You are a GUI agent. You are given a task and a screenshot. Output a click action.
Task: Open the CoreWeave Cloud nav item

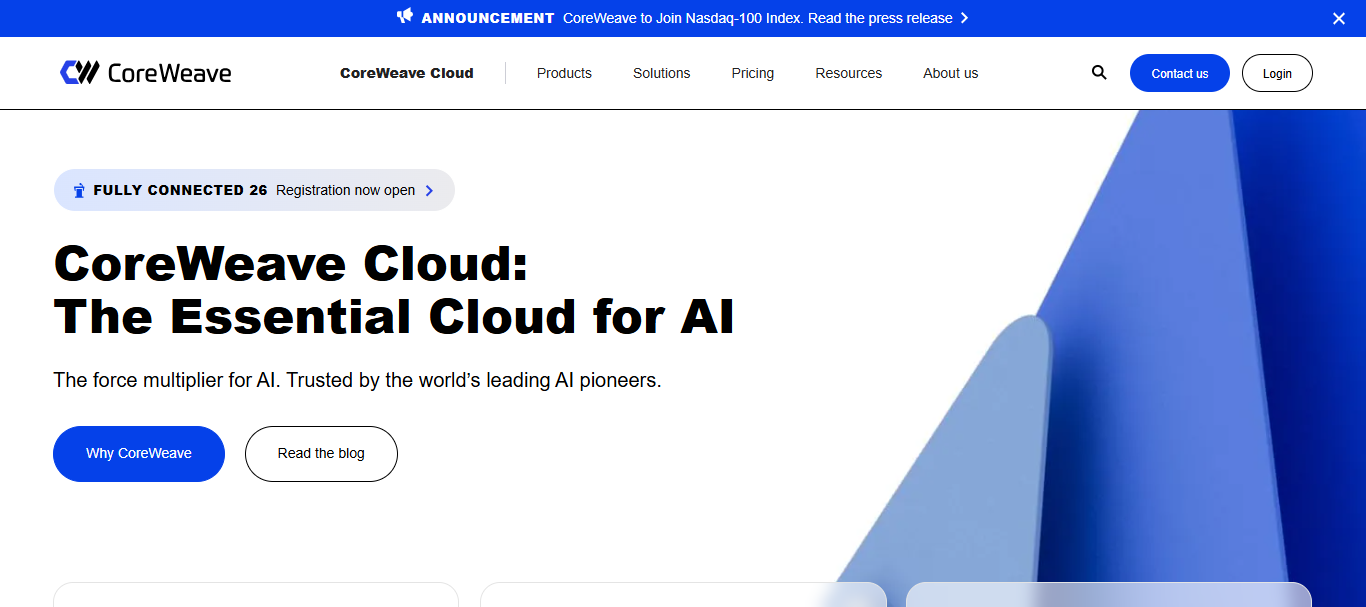(407, 73)
